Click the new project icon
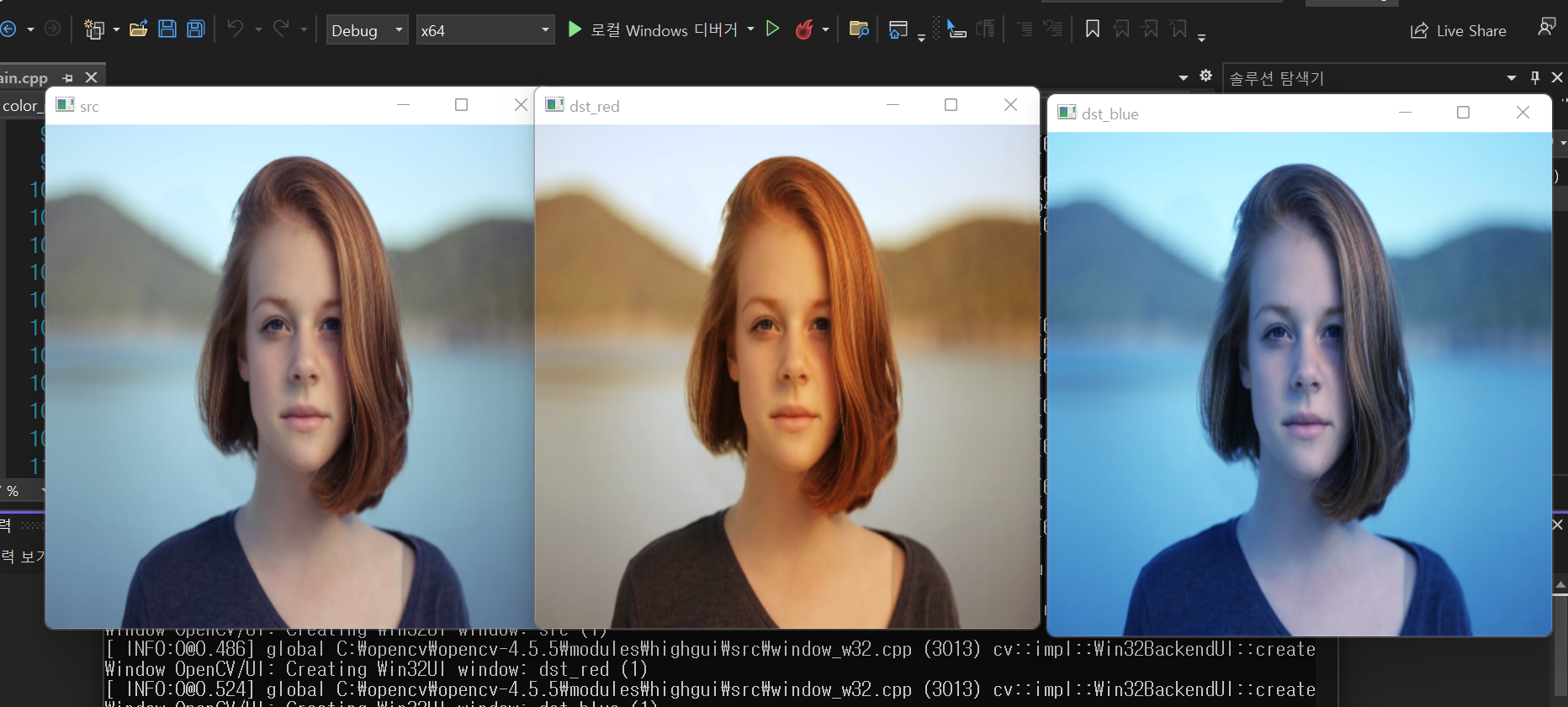The image size is (1568, 707). [94, 29]
